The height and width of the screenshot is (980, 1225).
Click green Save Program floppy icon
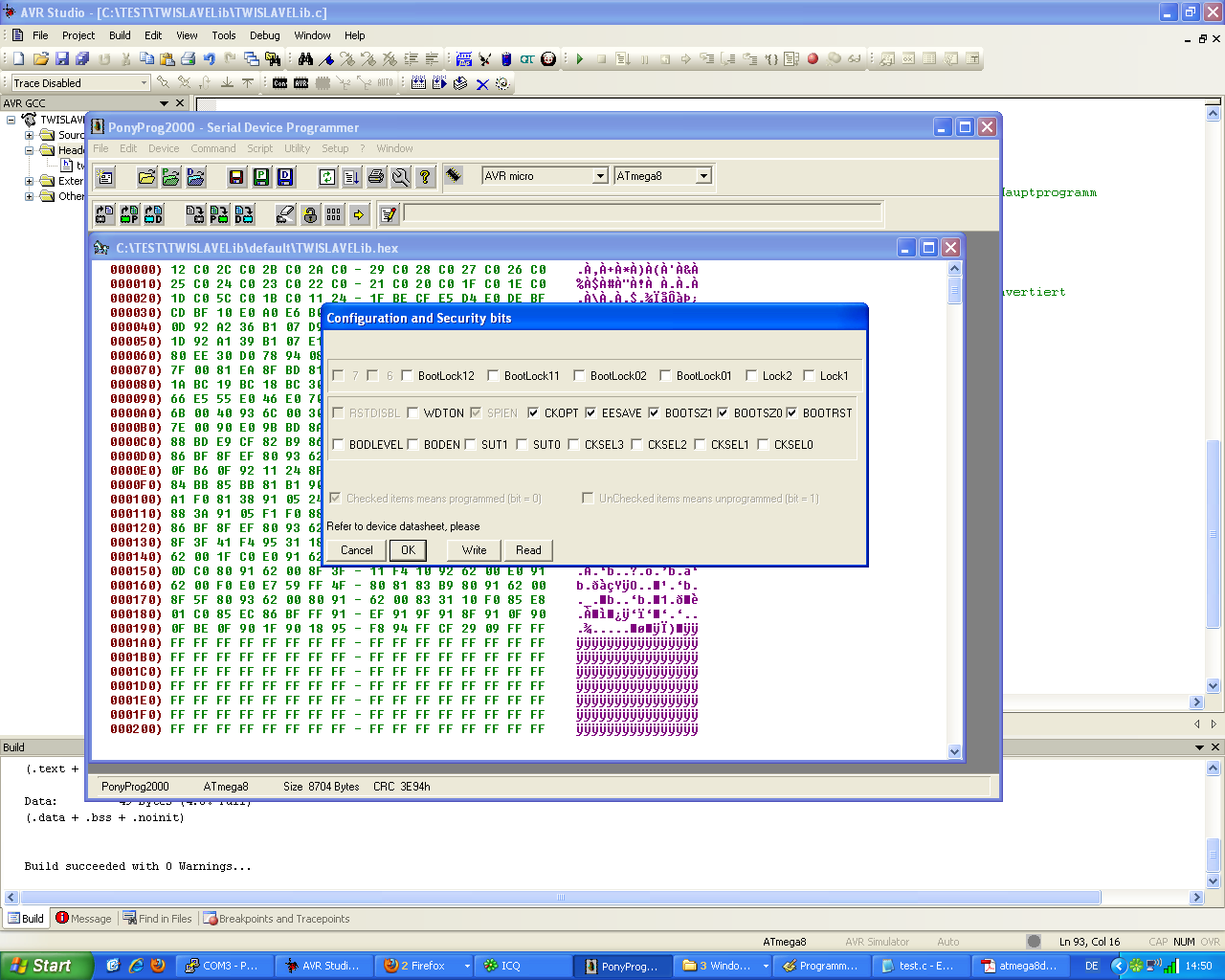tap(261, 177)
